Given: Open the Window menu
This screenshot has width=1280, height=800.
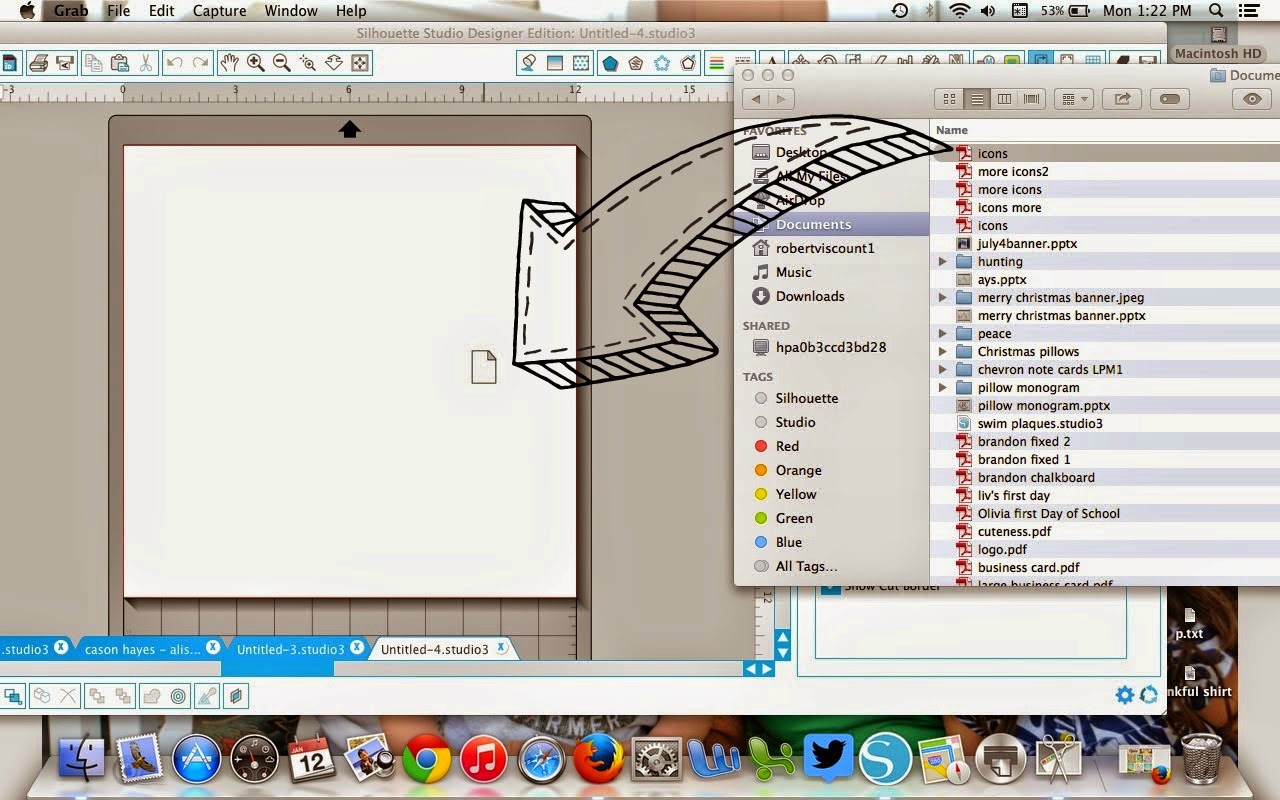Looking at the screenshot, I should pyautogui.click(x=291, y=11).
